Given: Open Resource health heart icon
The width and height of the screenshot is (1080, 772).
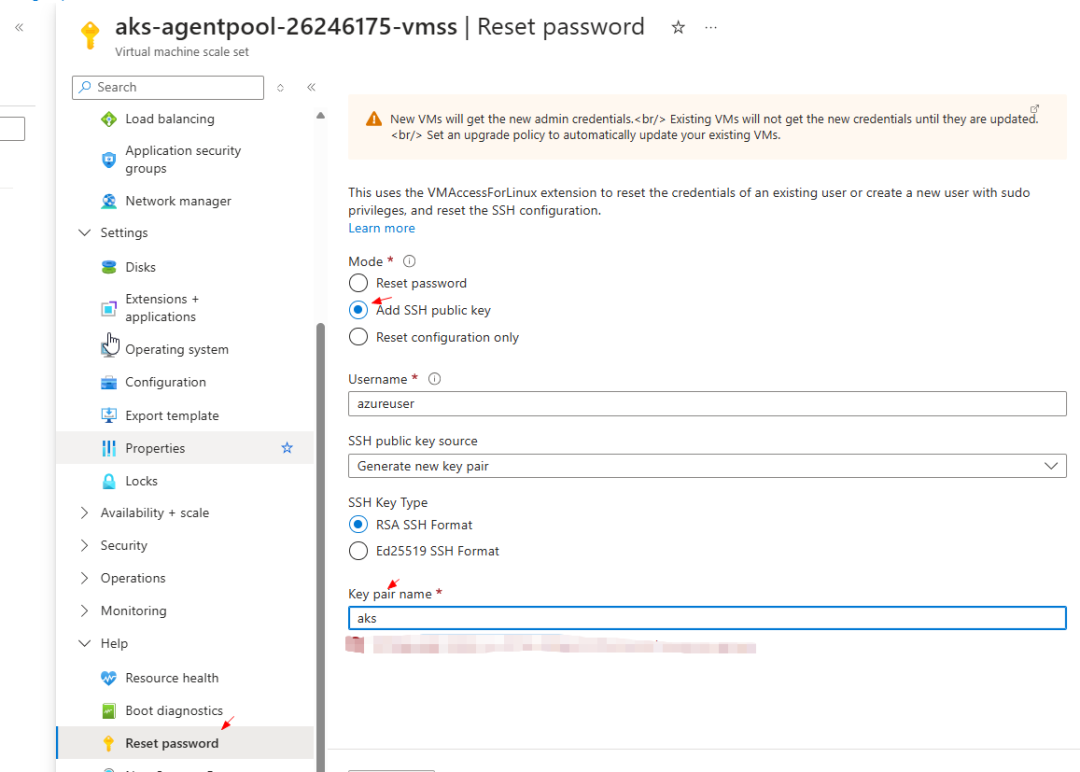Looking at the screenshot, I should 109,678.
